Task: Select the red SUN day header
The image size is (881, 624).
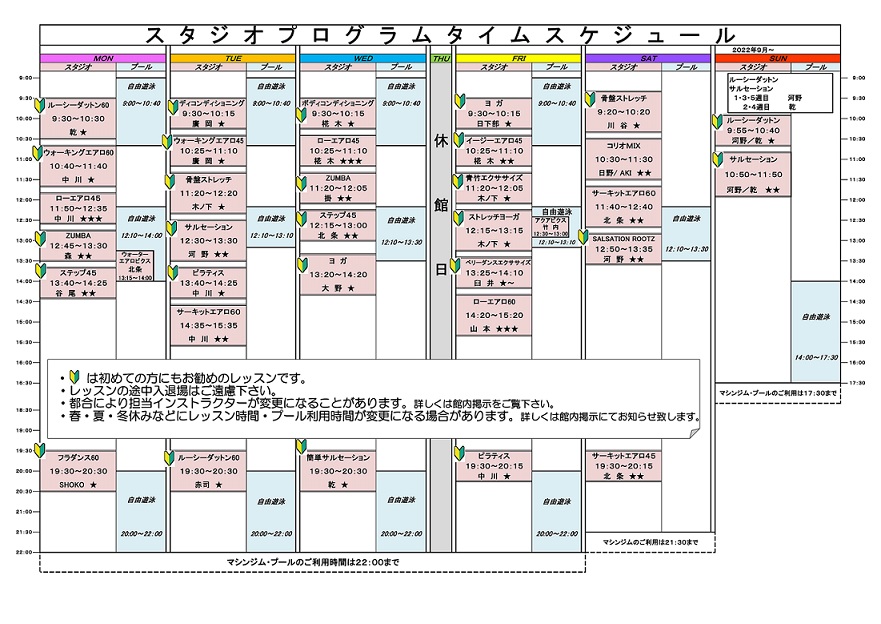Action: (778, 58)
